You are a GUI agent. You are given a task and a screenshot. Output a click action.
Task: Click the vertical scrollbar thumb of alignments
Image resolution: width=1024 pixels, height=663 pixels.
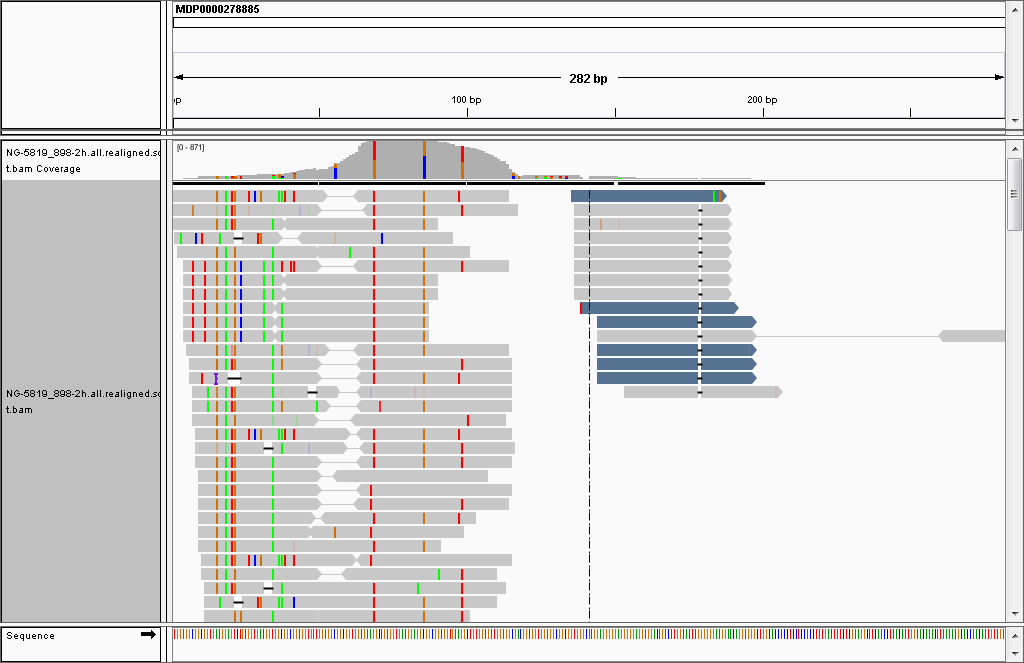(x=1014, y=194)
